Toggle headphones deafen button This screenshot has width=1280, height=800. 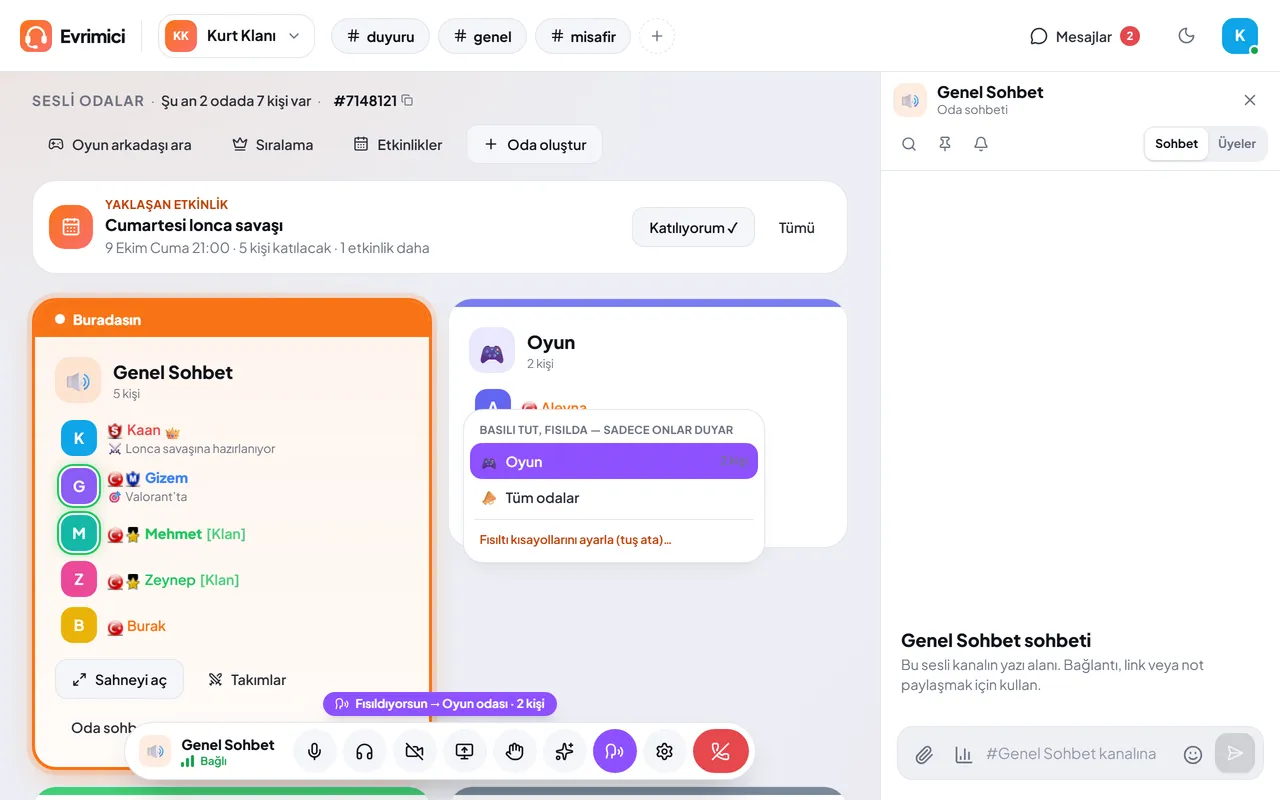click(x=365, y=751)
